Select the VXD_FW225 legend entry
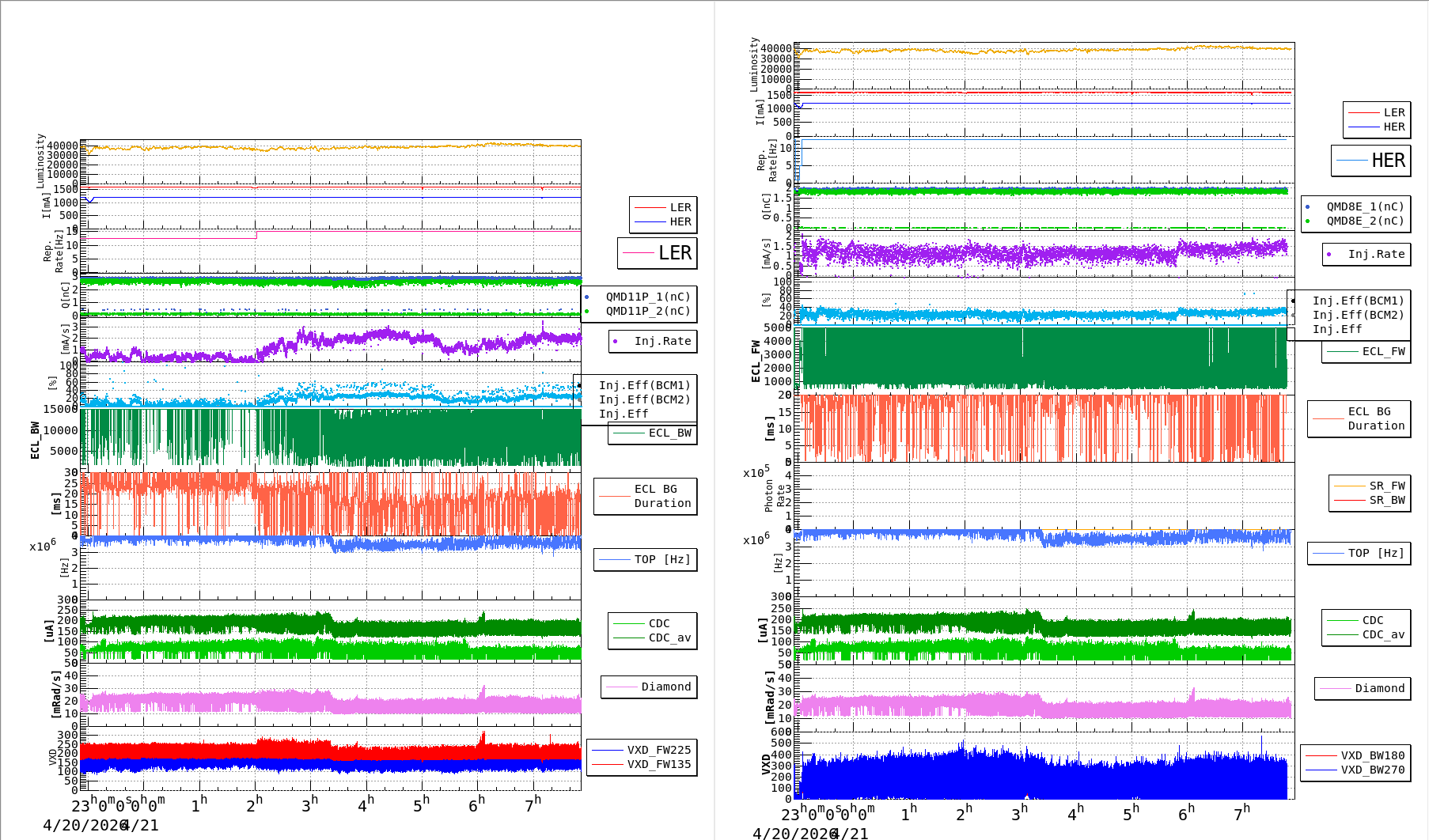 tap(642, 751)
